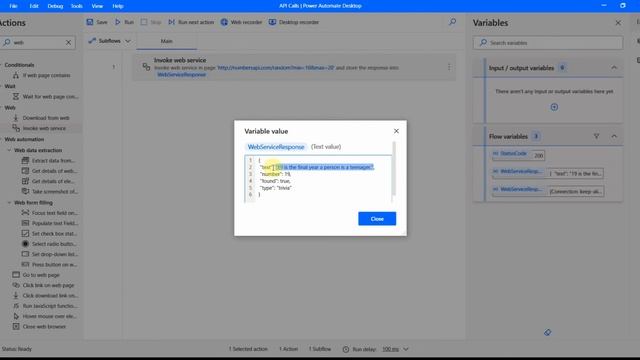The width and height of the screenshot is (640, 360).
Task: Collapse the Conditionals group
Action: pos(1,65)
